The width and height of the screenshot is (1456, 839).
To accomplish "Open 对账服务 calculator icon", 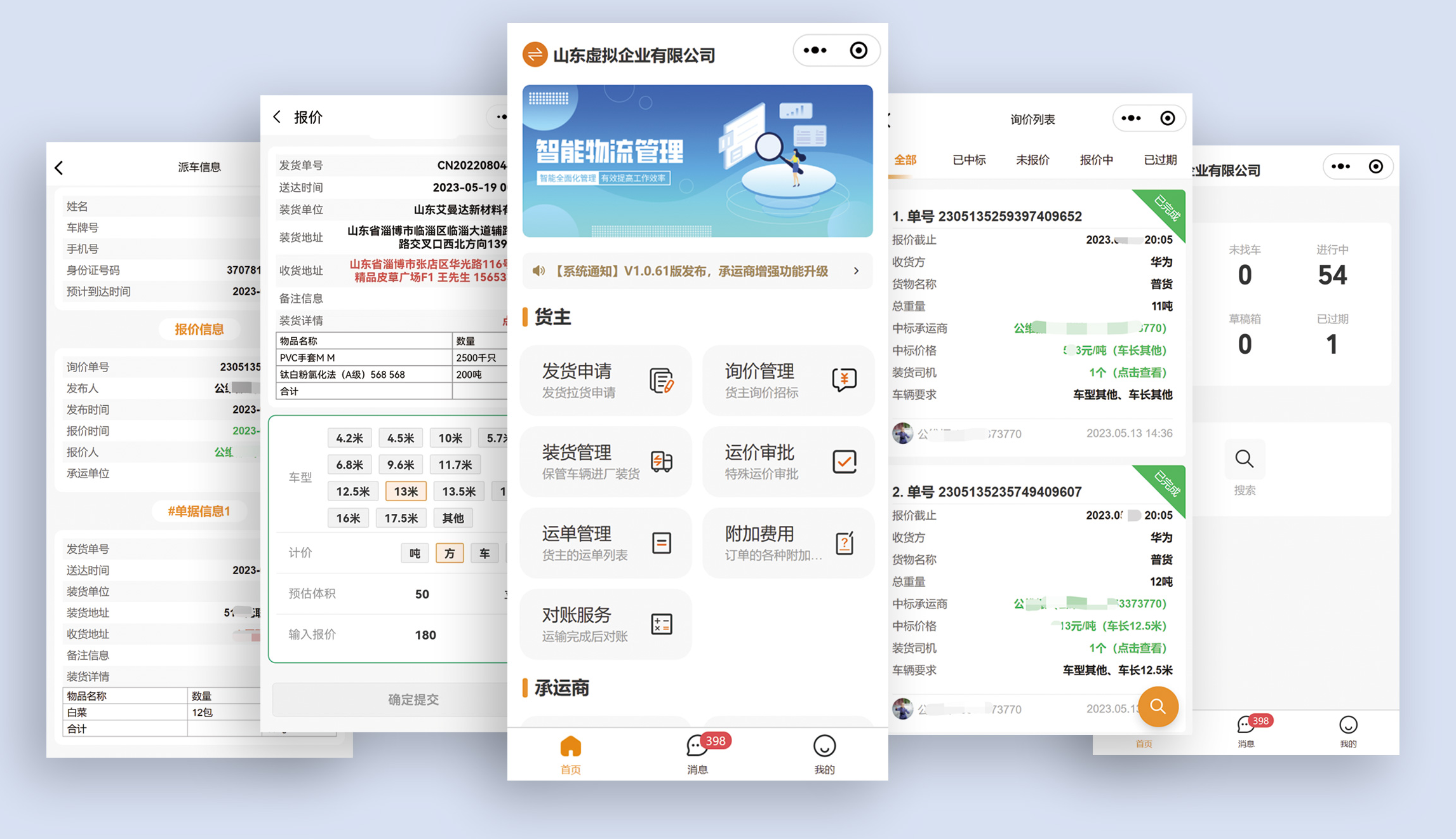I will [x=661, y=624].
